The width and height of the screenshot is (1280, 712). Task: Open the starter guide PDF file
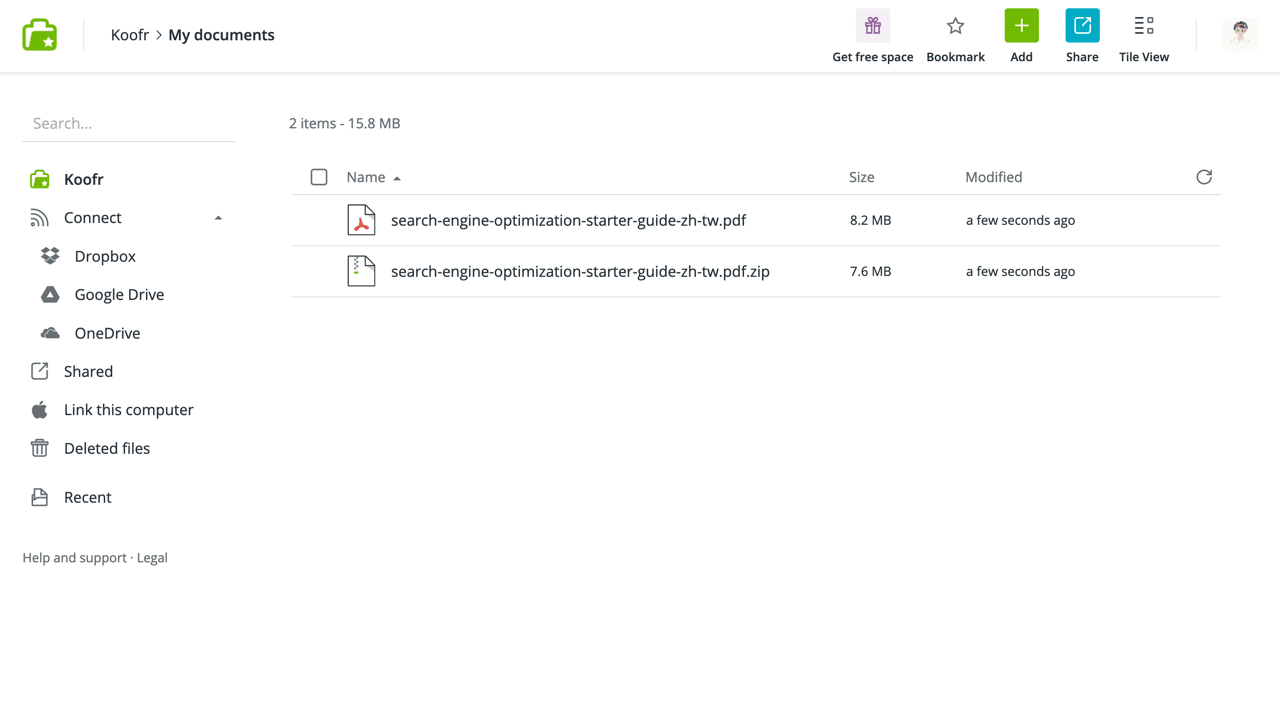coord(568,220)
